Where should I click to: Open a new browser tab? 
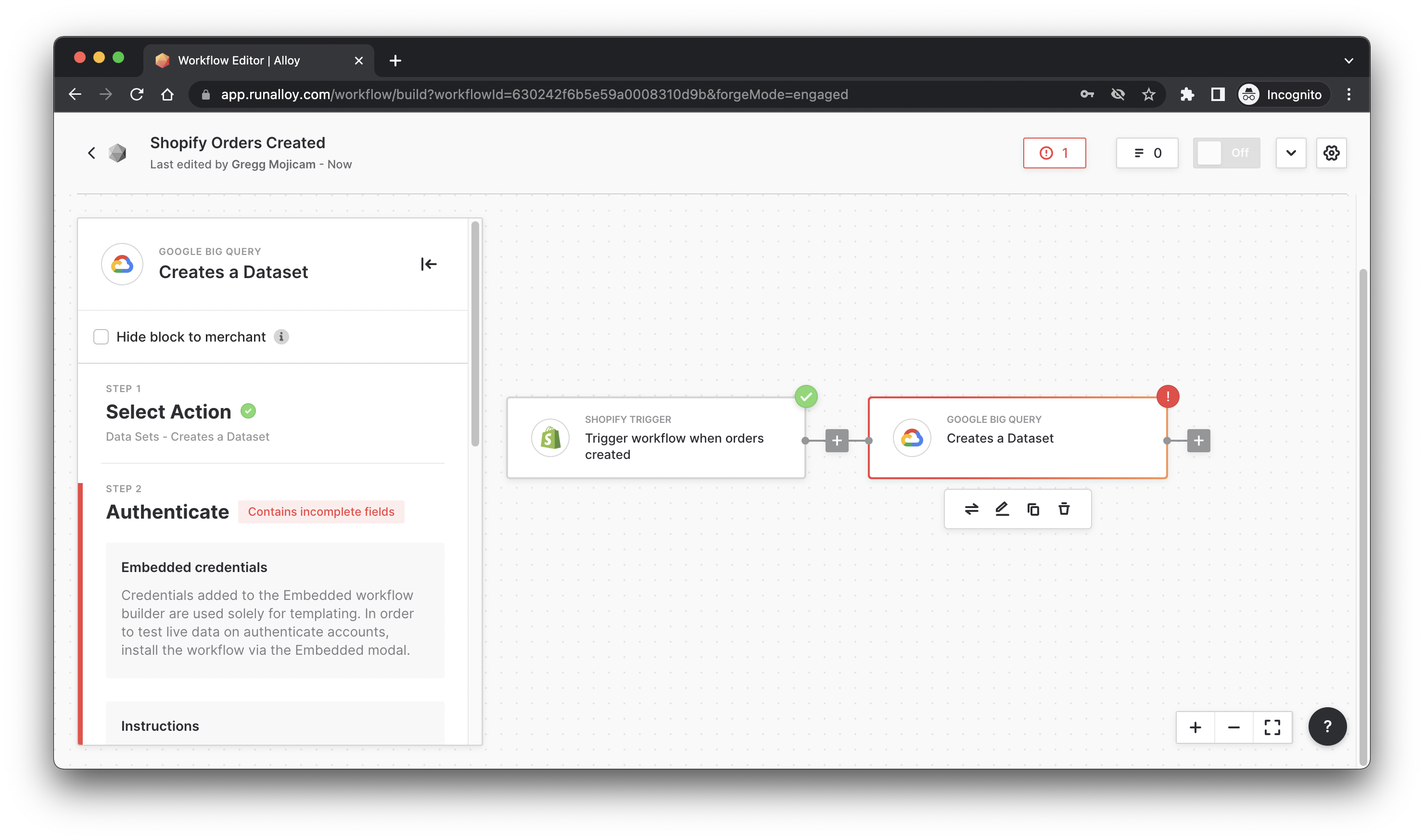coord(395,61)
